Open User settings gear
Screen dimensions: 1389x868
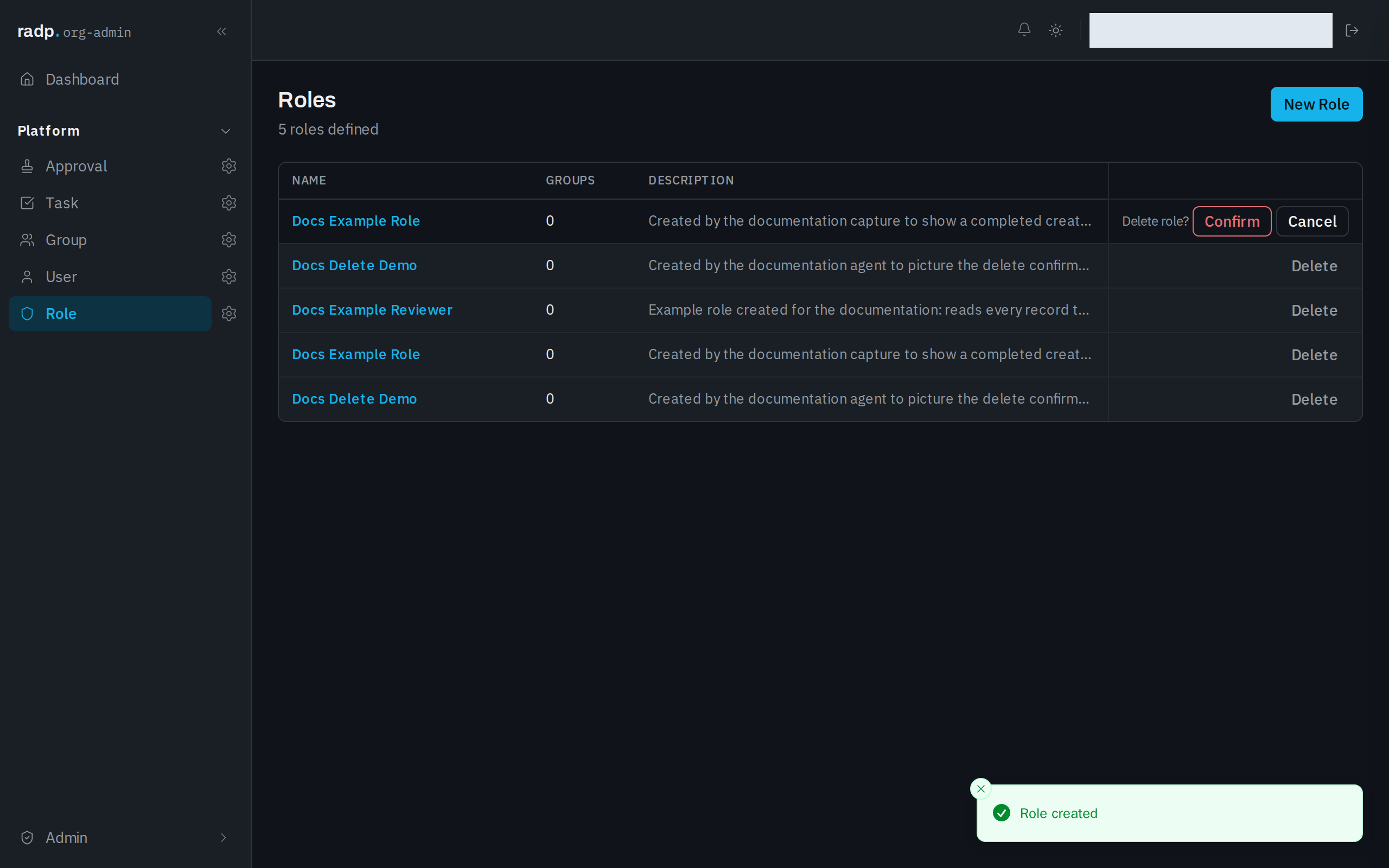(229, 277)
